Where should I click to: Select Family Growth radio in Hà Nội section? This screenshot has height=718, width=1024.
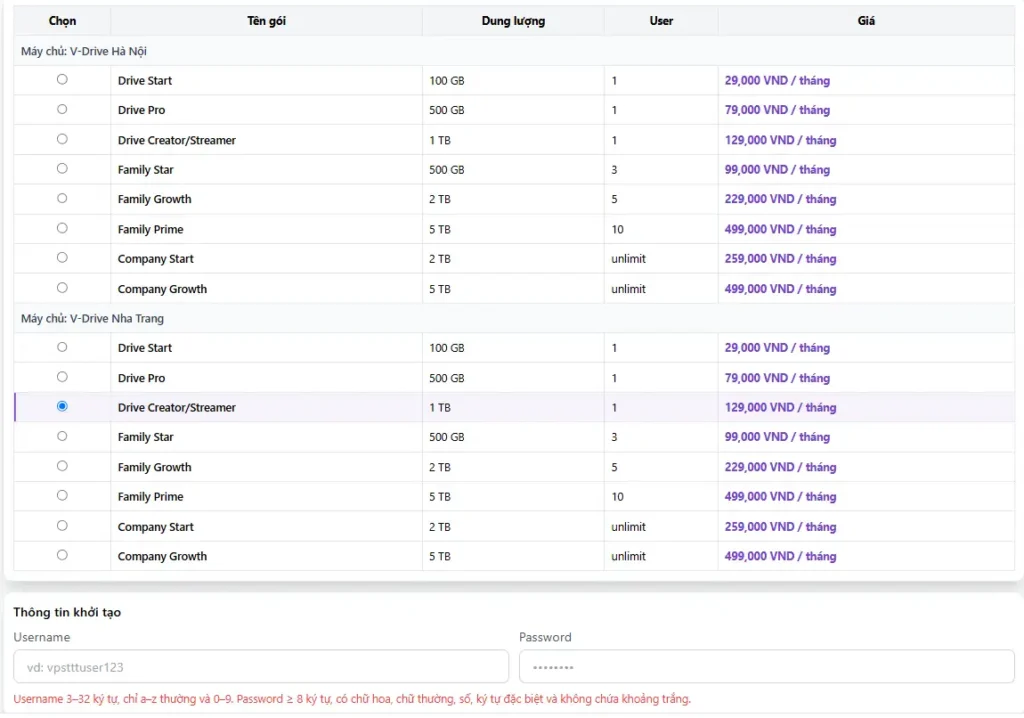coord(62,198)
